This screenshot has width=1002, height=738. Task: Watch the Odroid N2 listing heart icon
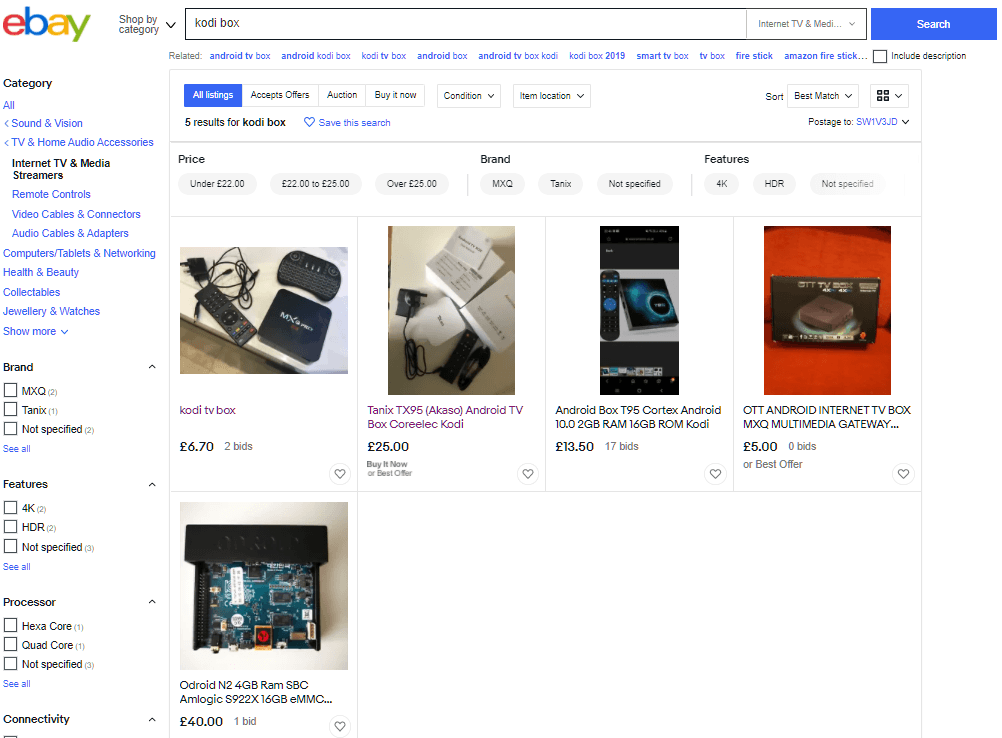(x=340, y=726)
